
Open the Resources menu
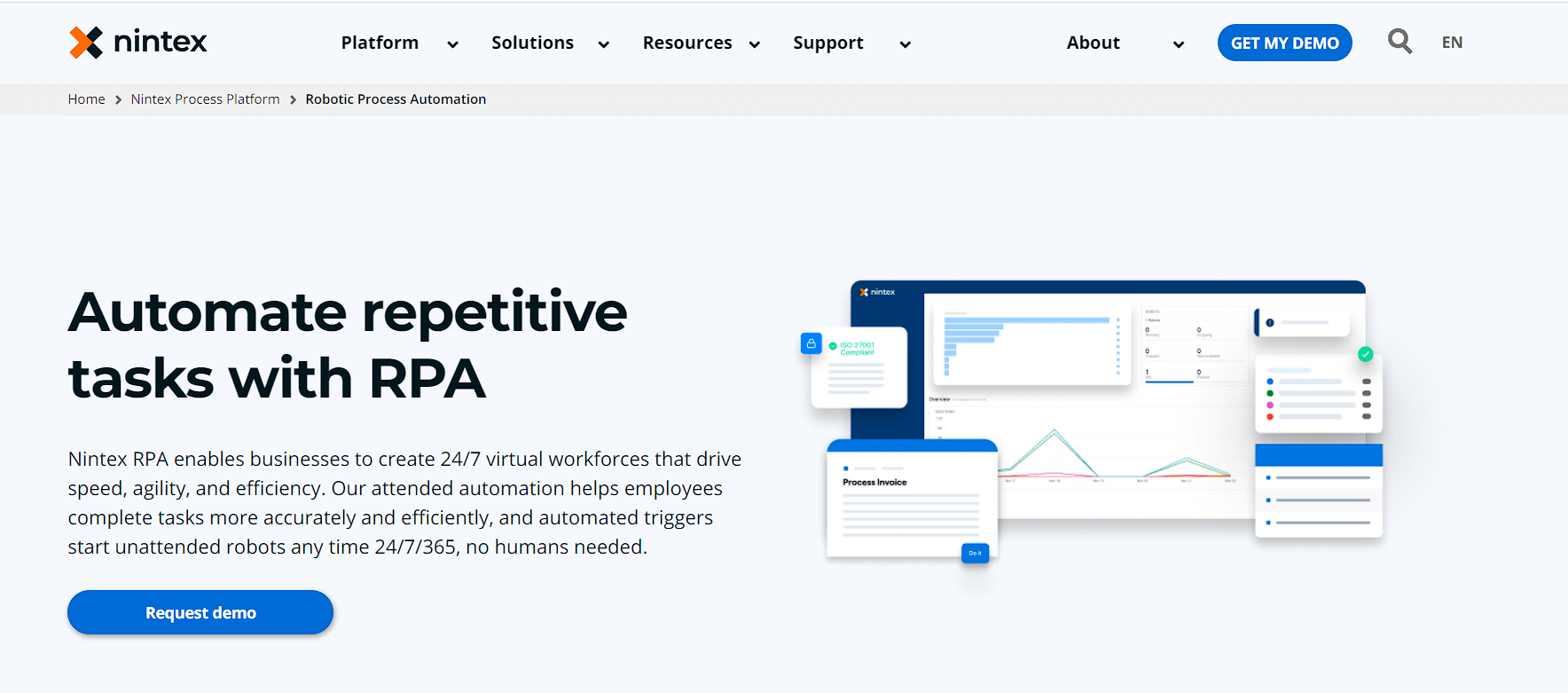click(687, 43)
